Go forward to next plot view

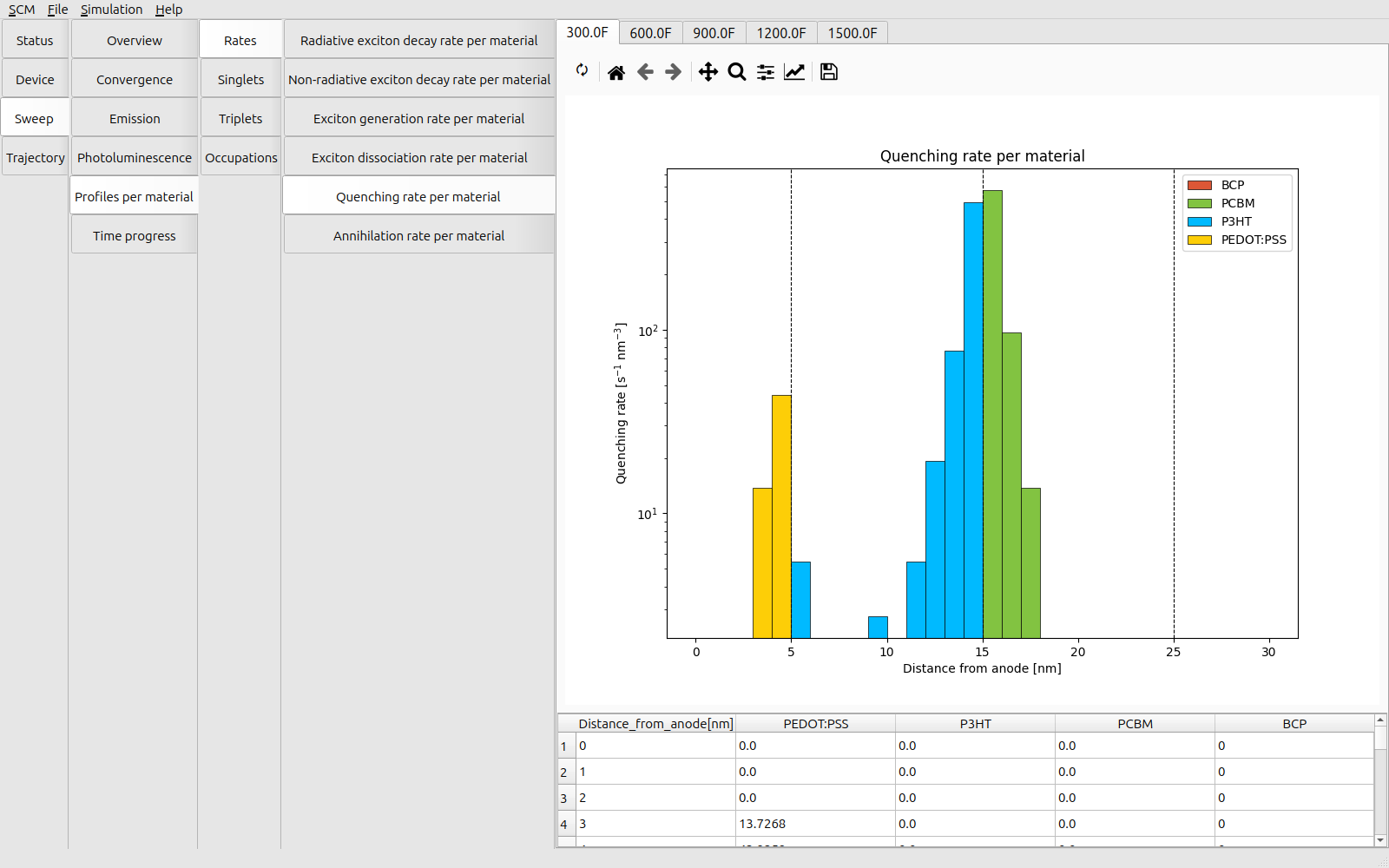click(x=674, y=72)
